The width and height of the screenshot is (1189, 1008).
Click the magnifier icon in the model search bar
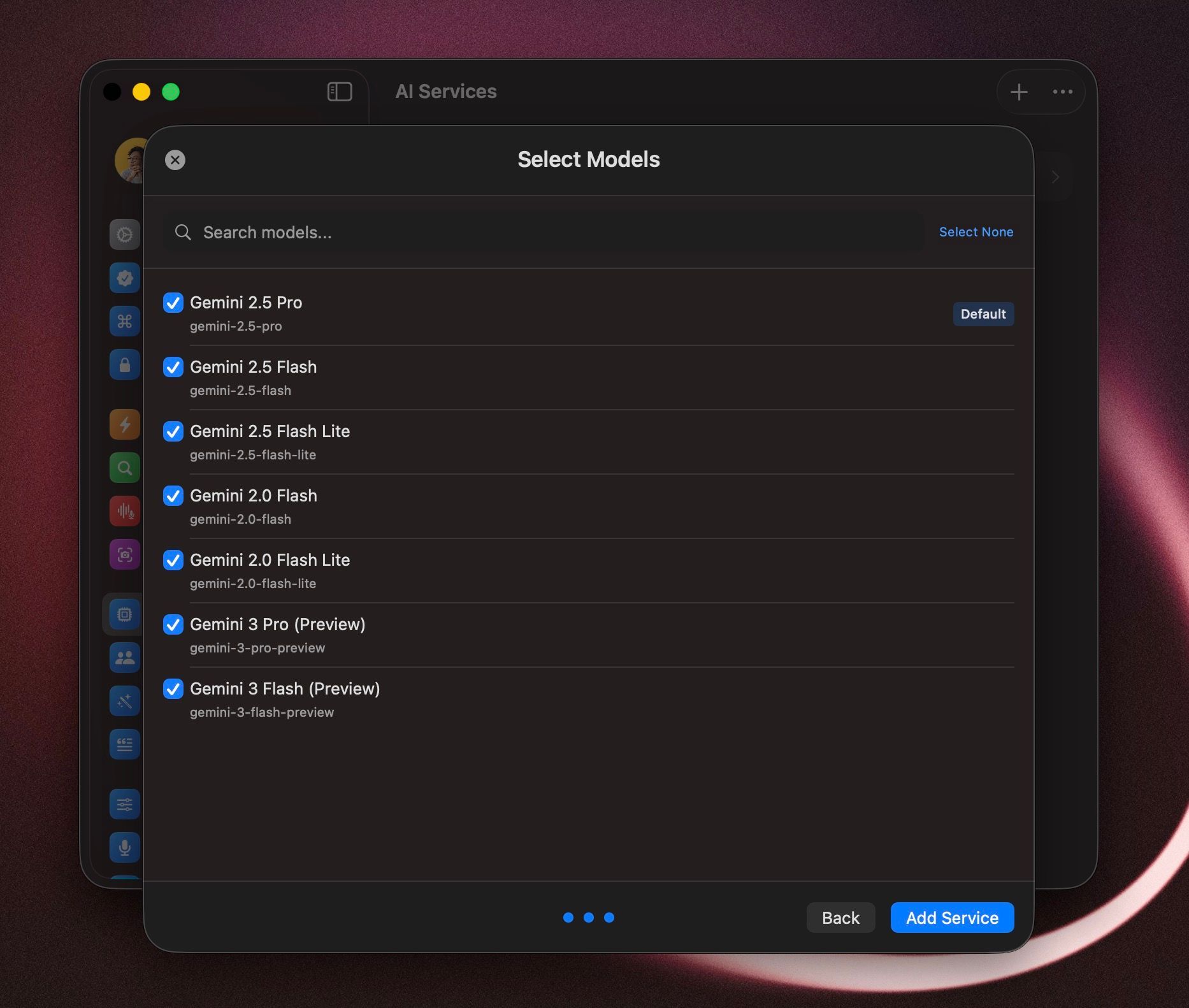[x=183, y=233]
